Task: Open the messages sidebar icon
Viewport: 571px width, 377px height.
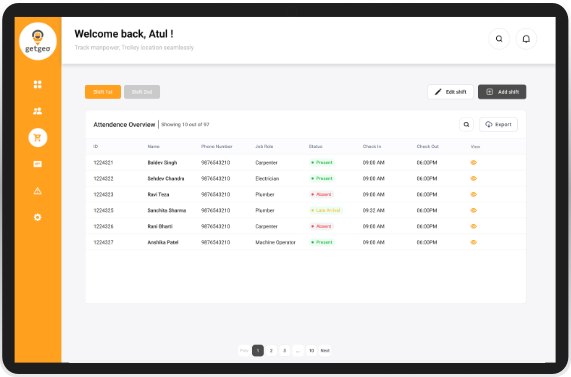Action: 38,164
